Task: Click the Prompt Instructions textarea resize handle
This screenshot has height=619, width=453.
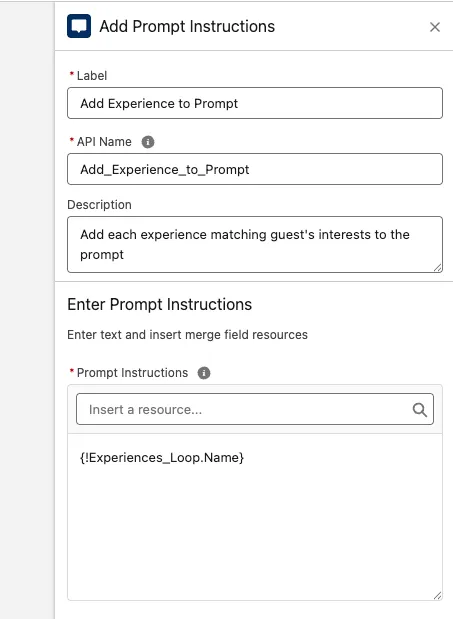Action: click(x=438, y=596)
